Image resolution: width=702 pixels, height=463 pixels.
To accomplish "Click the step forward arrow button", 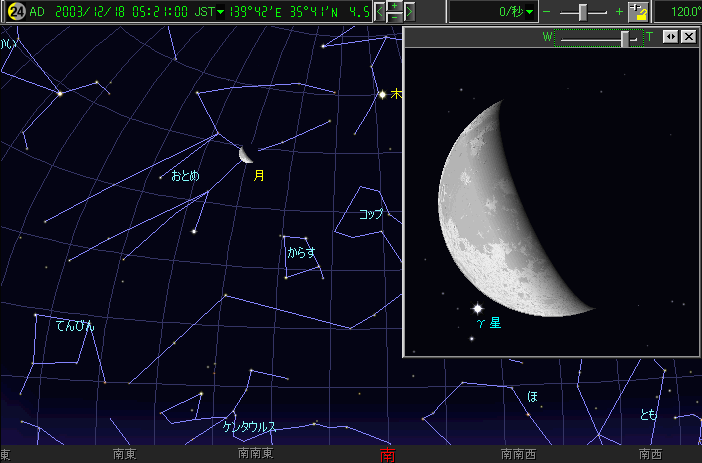I will click(x=409, y=11).
